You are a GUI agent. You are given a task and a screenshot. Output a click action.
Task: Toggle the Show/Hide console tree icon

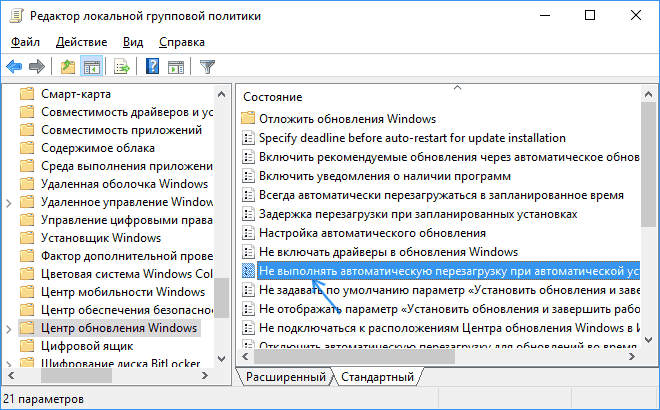point(91,67)
